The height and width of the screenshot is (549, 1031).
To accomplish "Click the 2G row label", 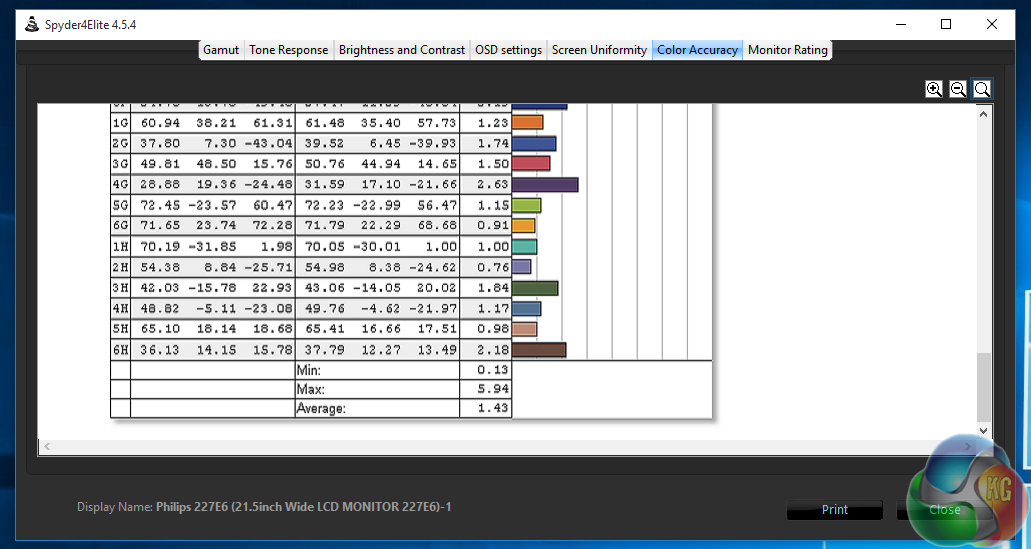I will [x=120, y=143].
